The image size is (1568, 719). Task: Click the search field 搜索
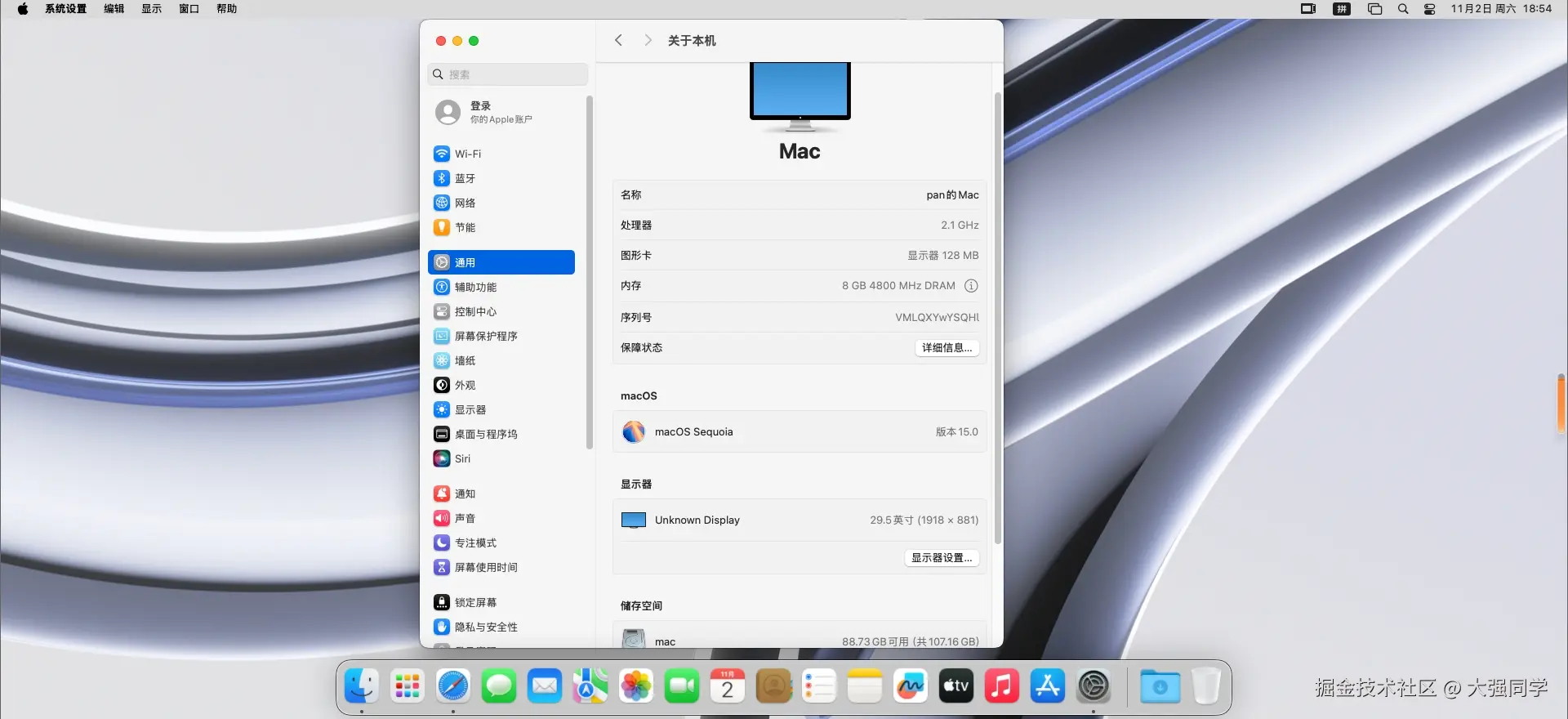508,74
